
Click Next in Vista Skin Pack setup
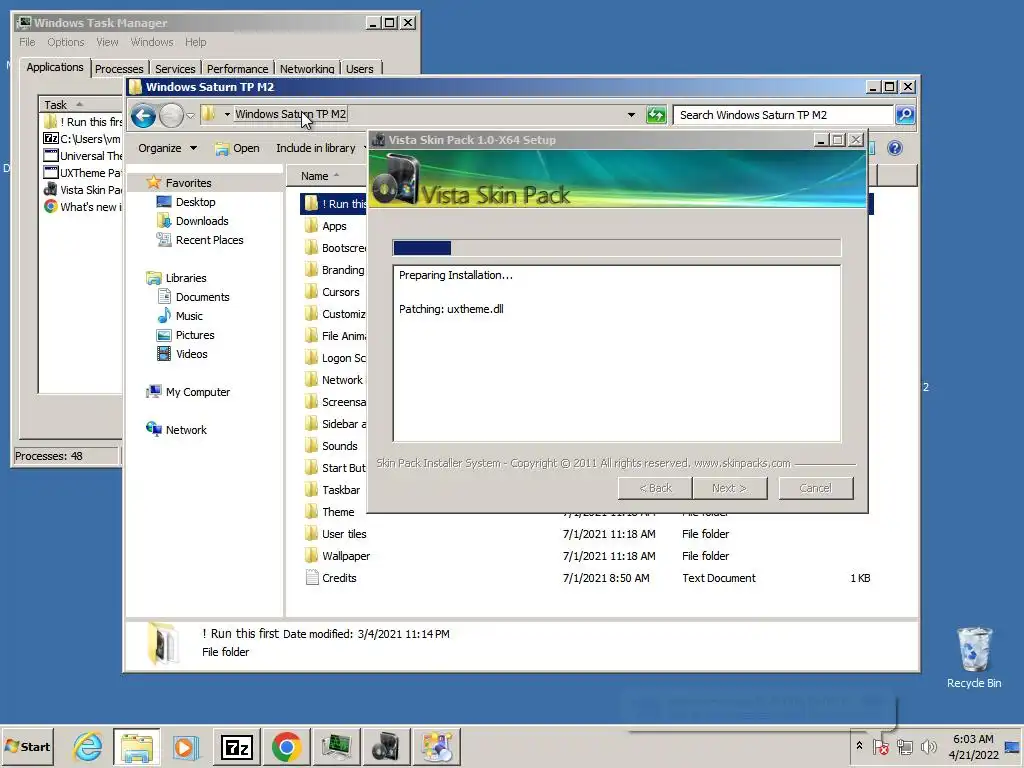pyautogui.click(x=729, y=488)
